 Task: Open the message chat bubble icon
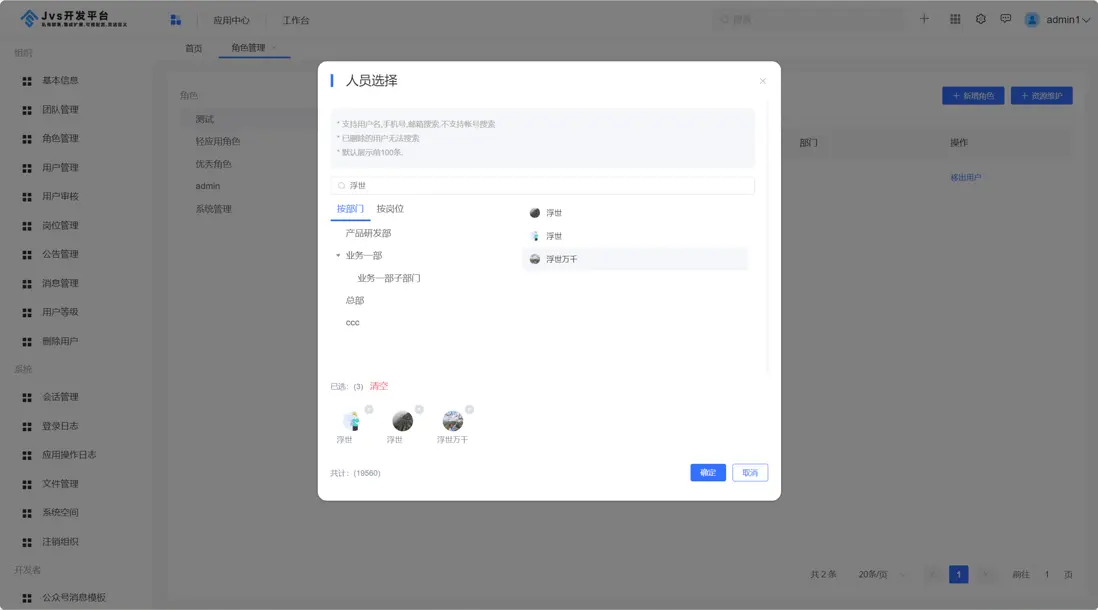(1005, 18)
